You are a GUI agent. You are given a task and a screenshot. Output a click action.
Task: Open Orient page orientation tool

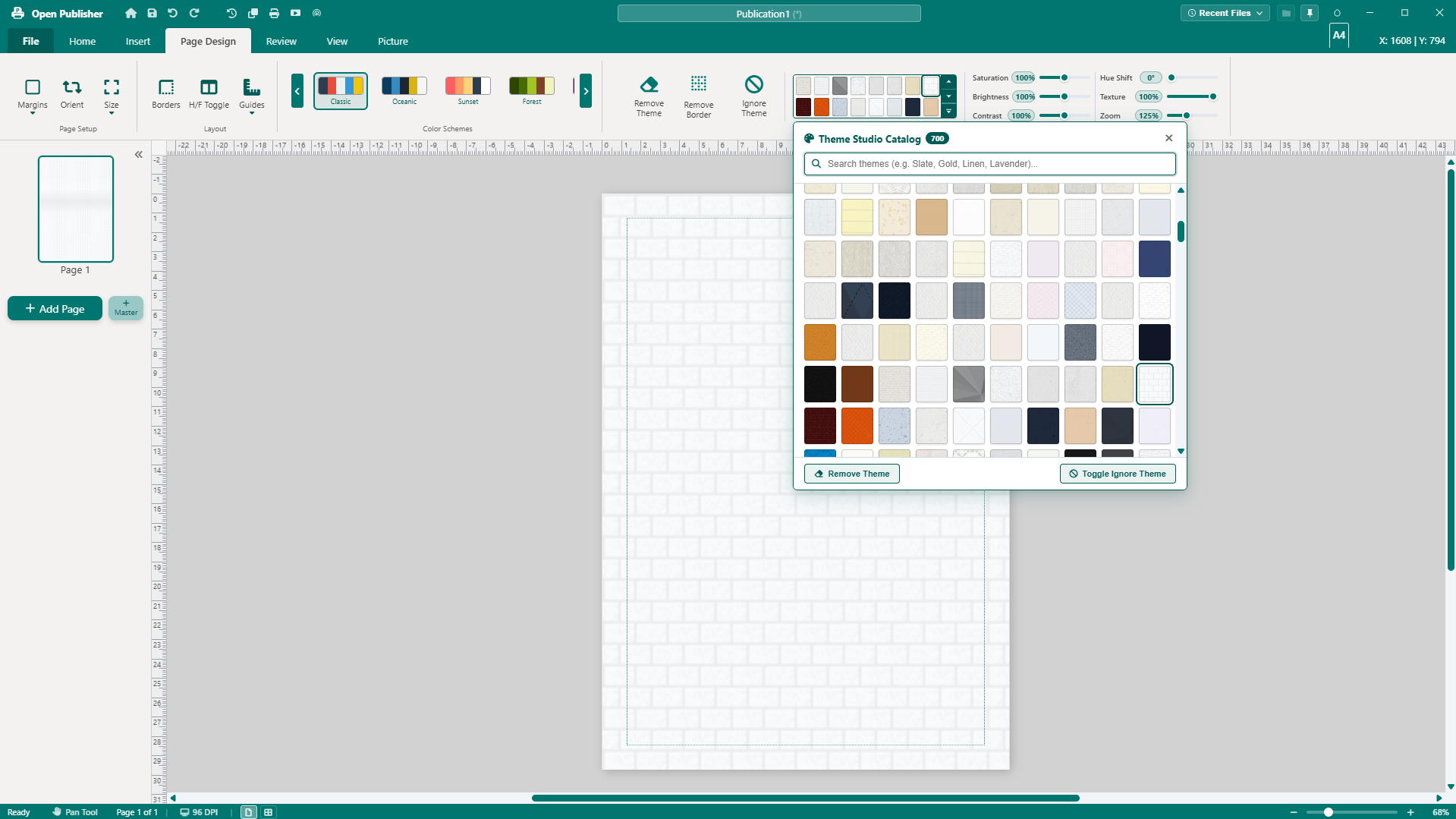coord(72,94)
